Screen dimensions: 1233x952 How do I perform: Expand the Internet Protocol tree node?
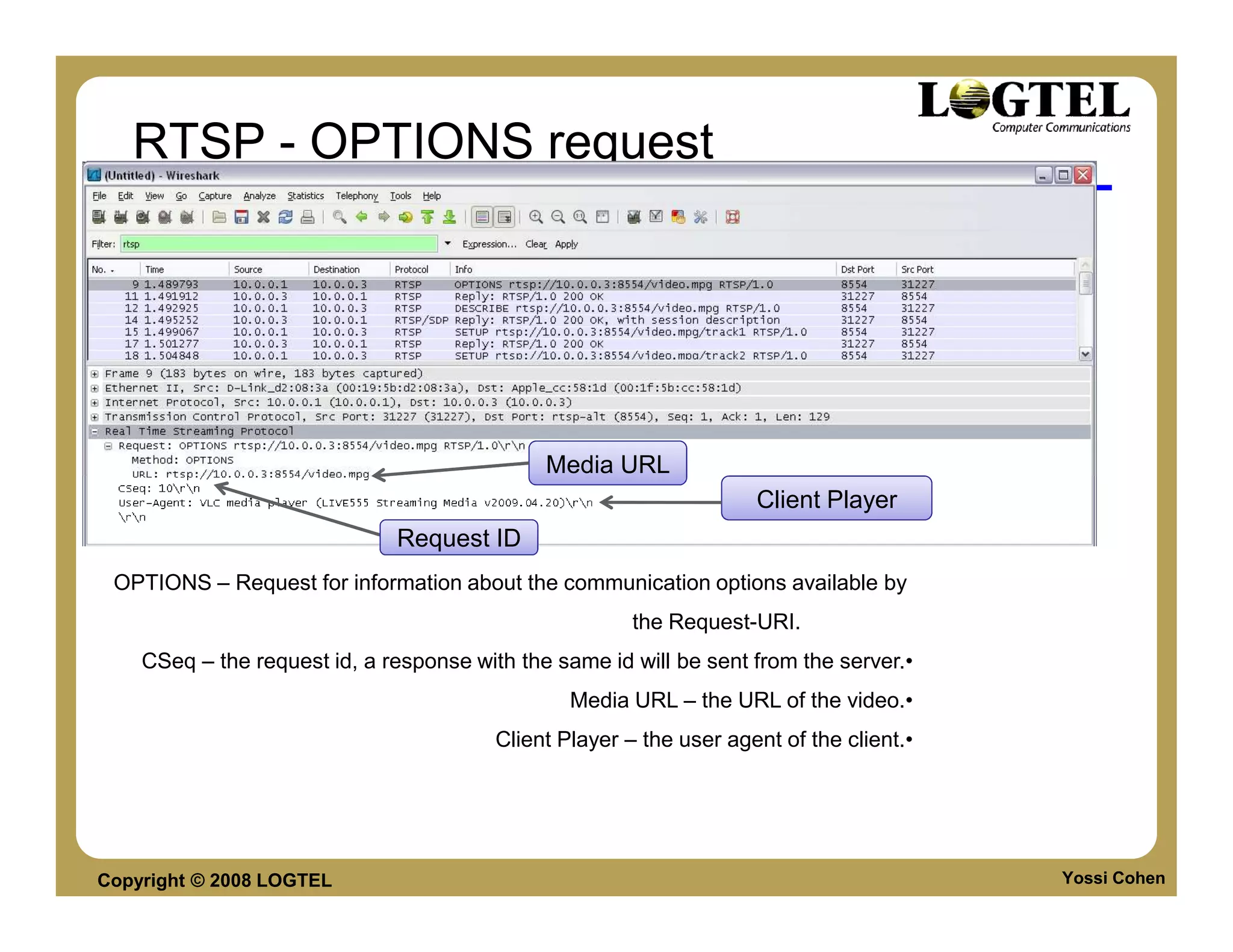[95, 403]
